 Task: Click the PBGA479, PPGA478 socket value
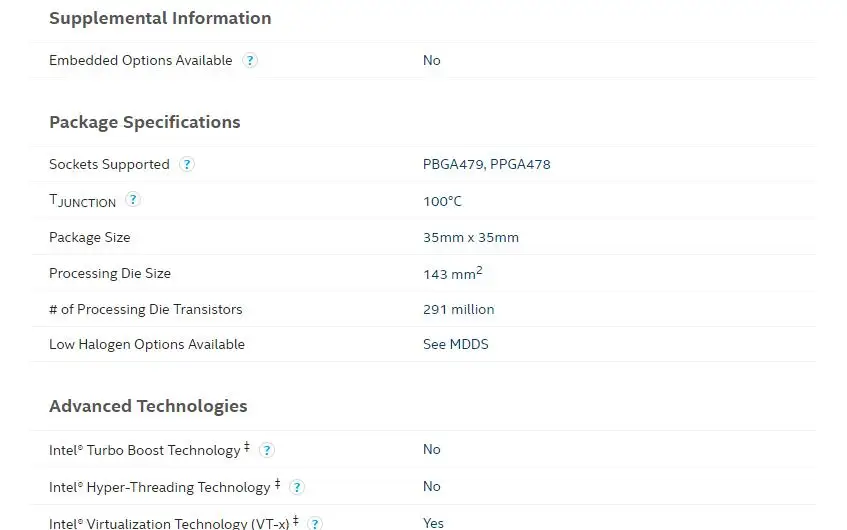486,164
